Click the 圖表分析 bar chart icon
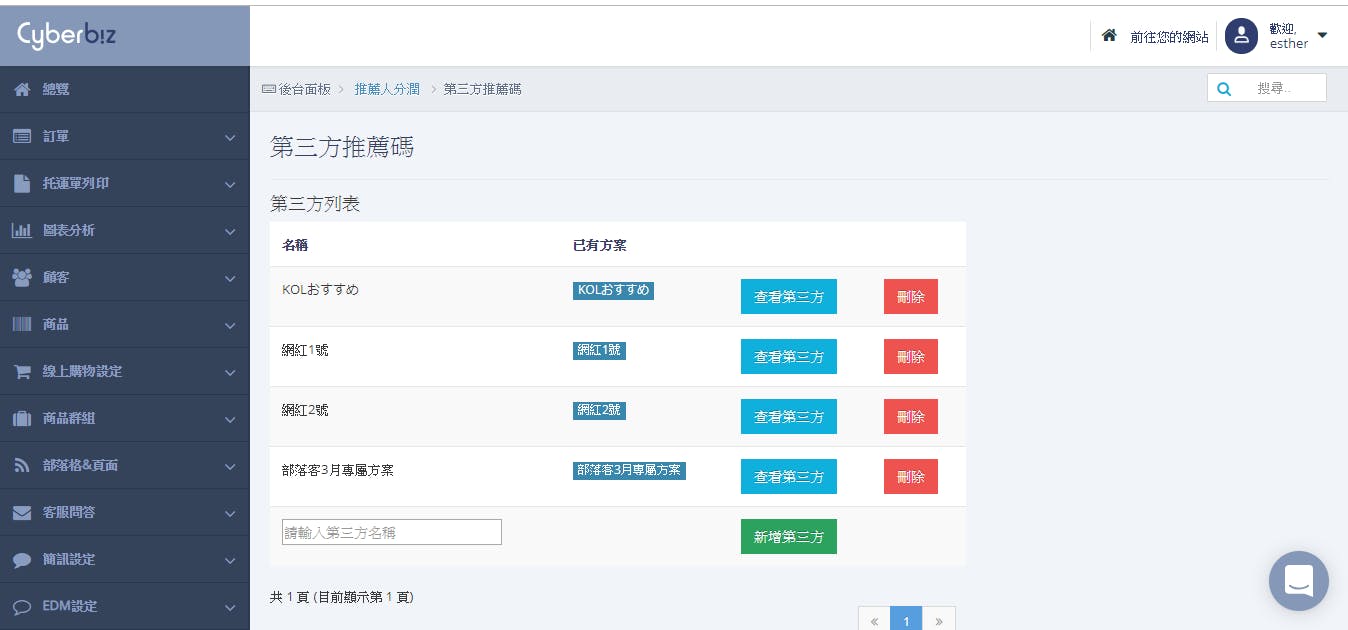 pos(22,231)
